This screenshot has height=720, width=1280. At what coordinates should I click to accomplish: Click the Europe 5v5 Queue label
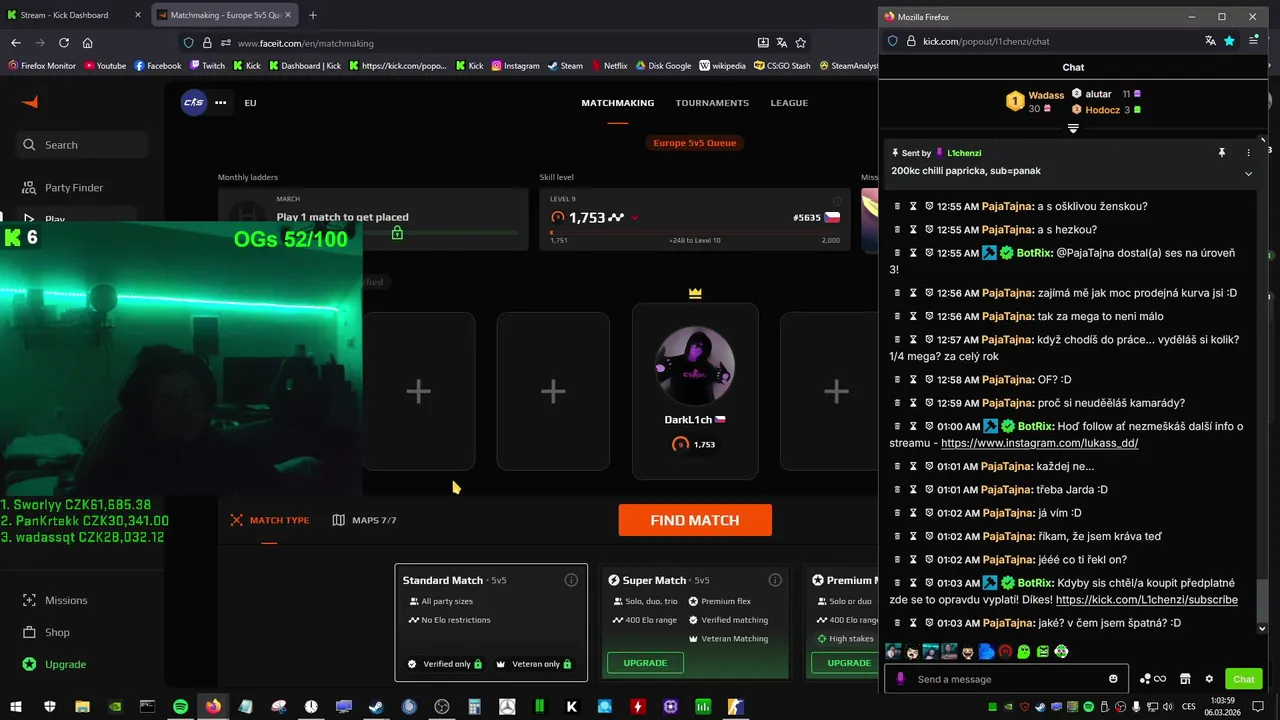695,143
